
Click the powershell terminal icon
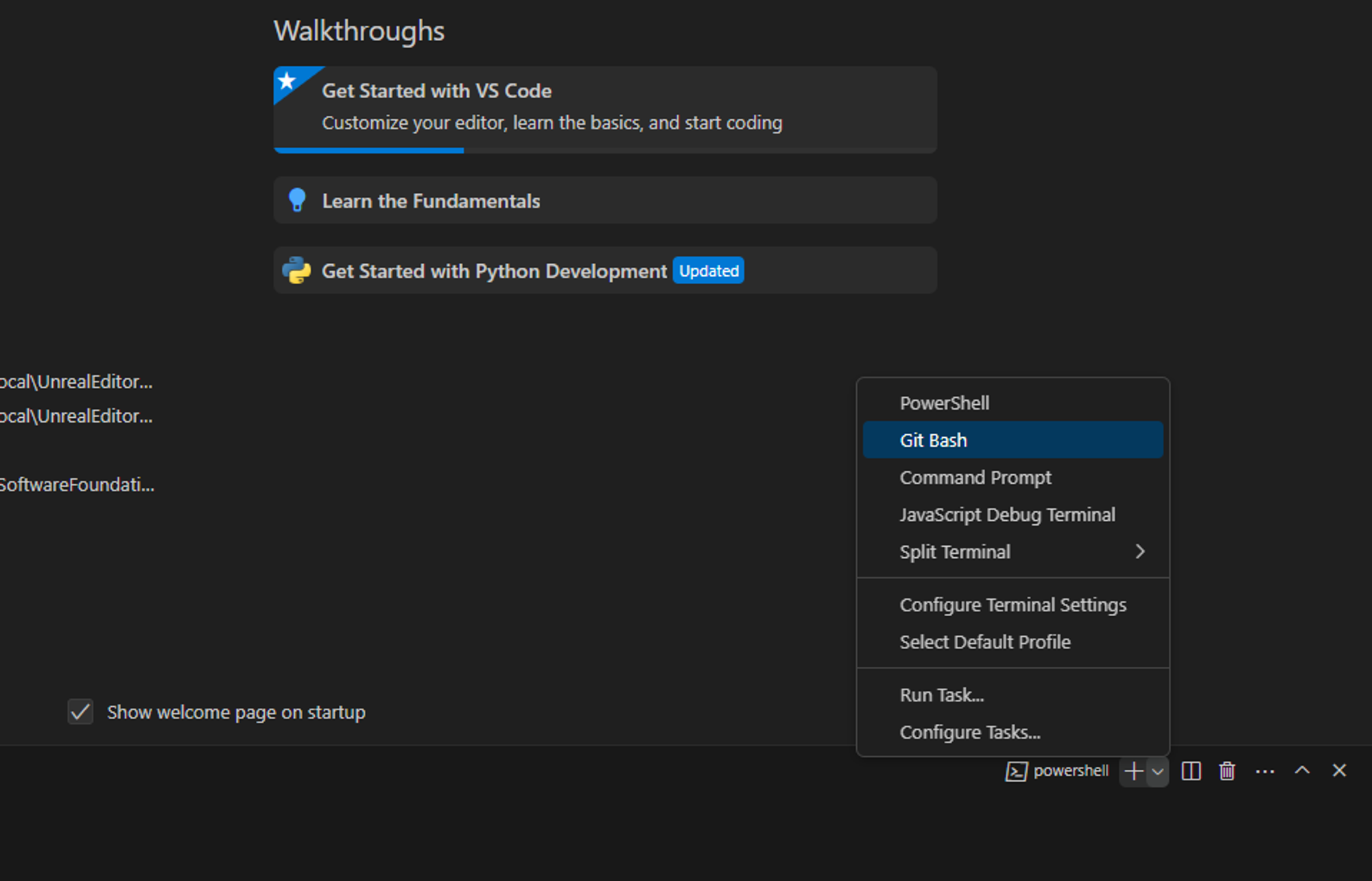coord(1016,771)
